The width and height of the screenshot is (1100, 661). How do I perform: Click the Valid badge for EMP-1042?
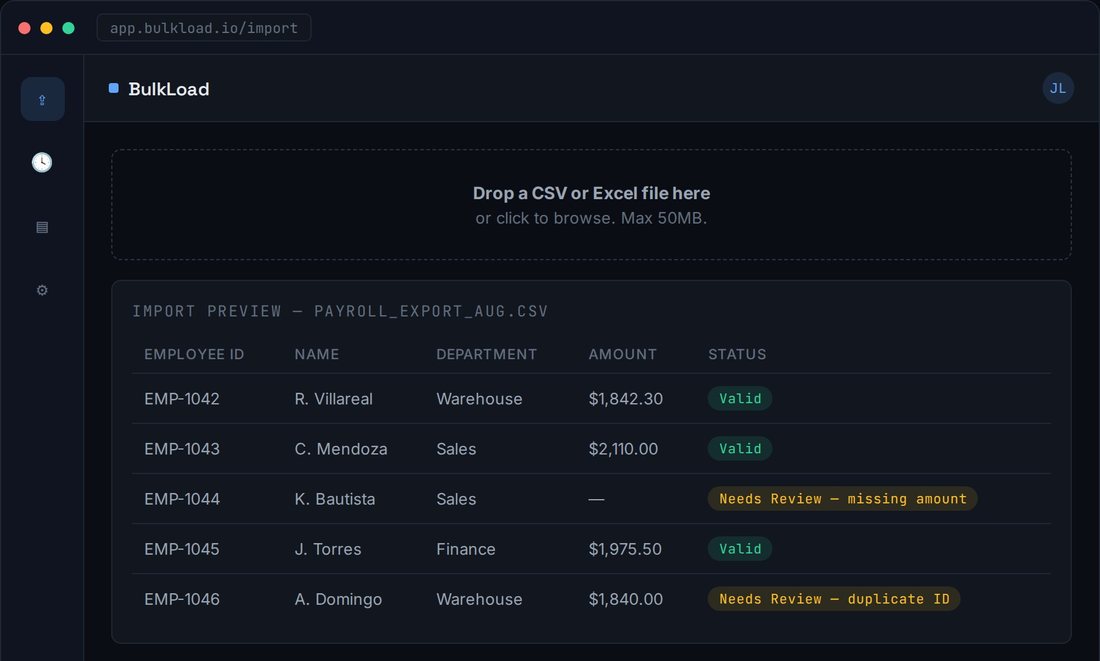[x=739, y=399]
